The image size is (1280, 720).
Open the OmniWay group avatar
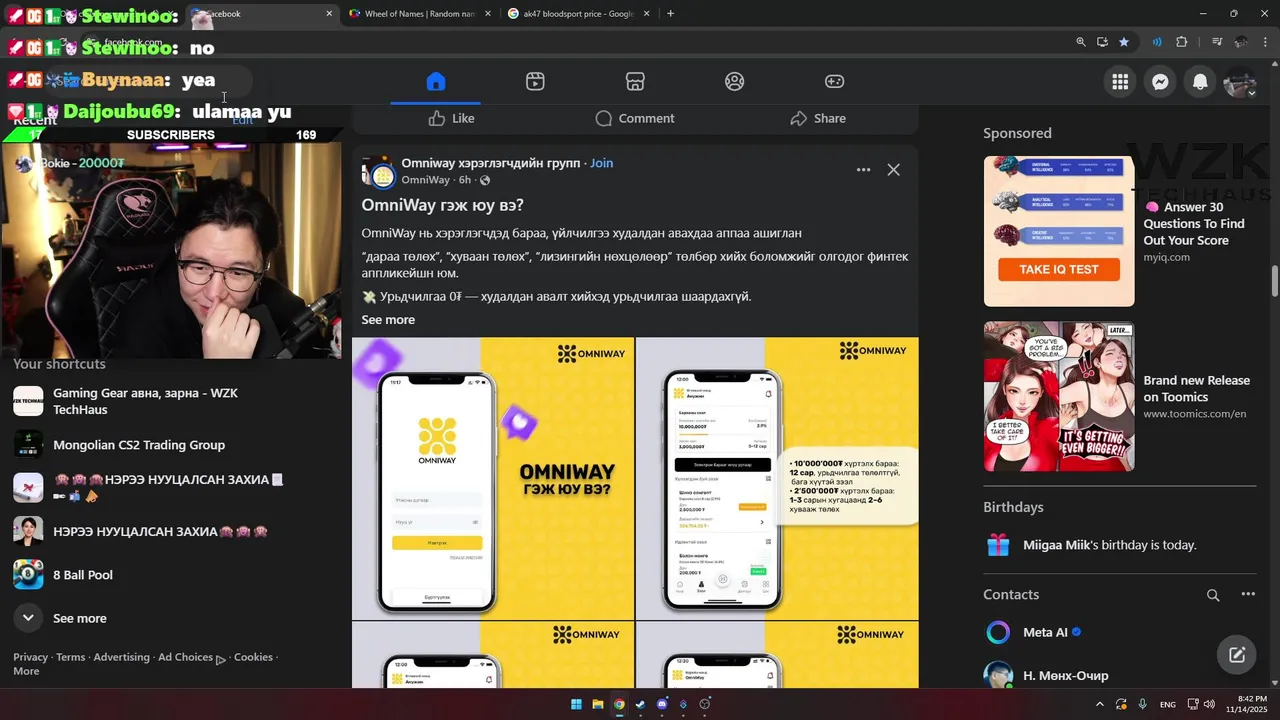pyautogui.click(x=378, y=172)
